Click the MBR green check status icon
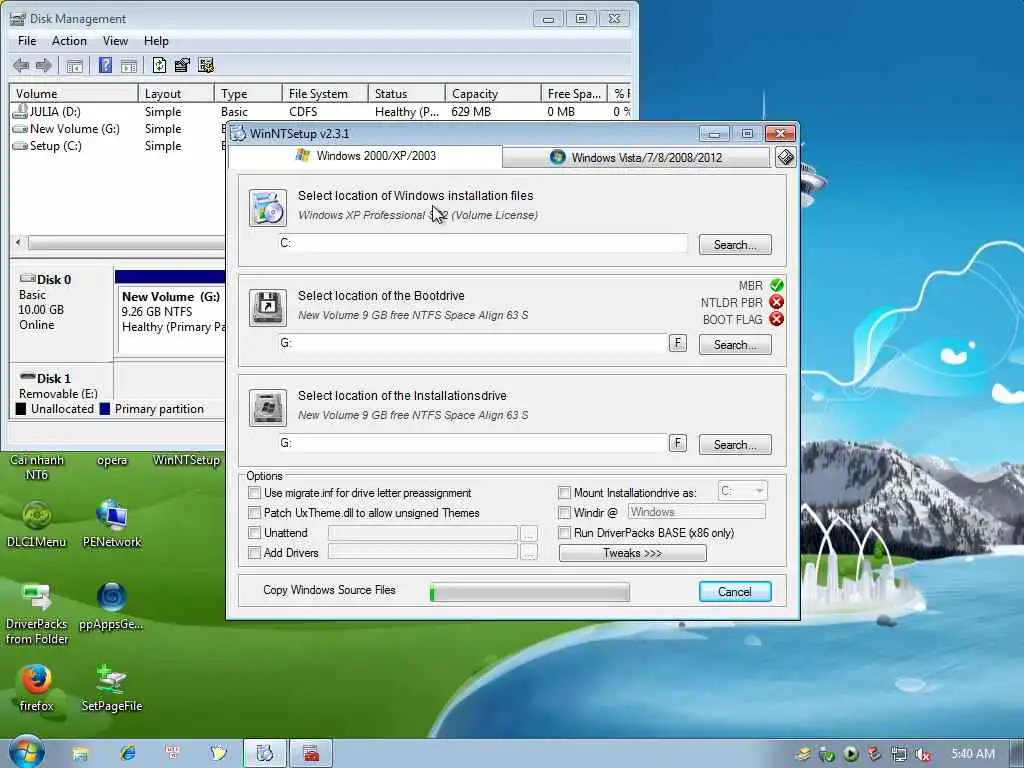This screenshot has height=768, width=1024. pyautogui.click(x=776, y=285)
